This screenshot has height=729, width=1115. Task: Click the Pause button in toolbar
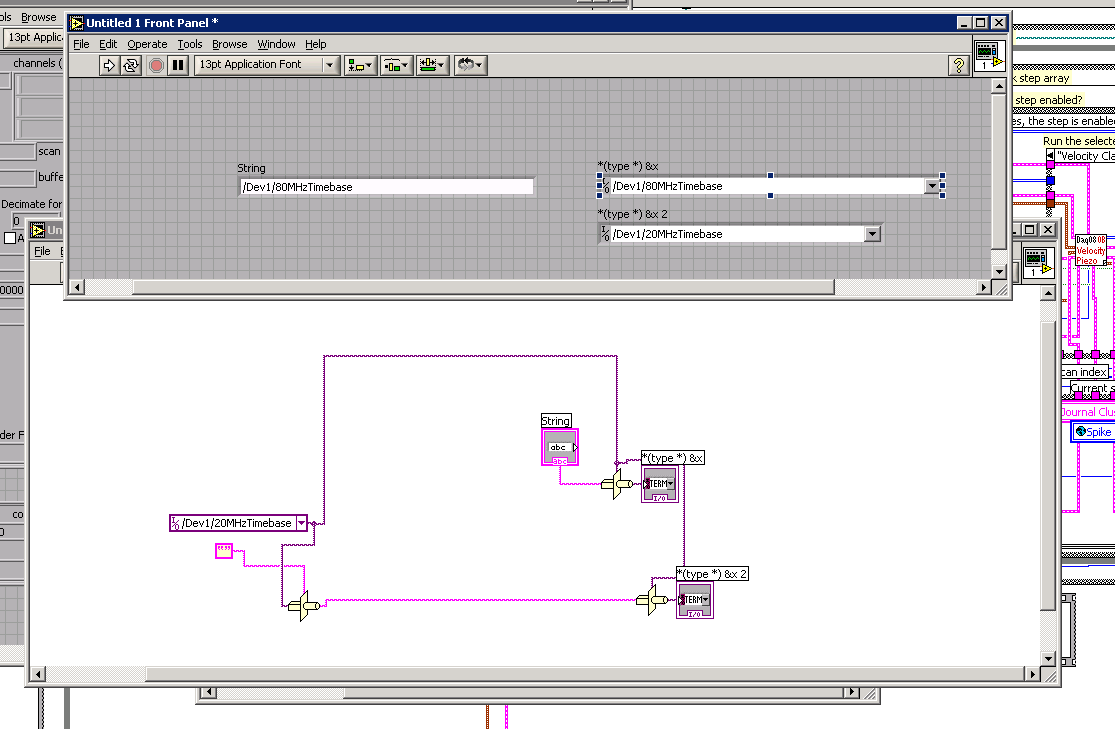[x=178, y=65]
